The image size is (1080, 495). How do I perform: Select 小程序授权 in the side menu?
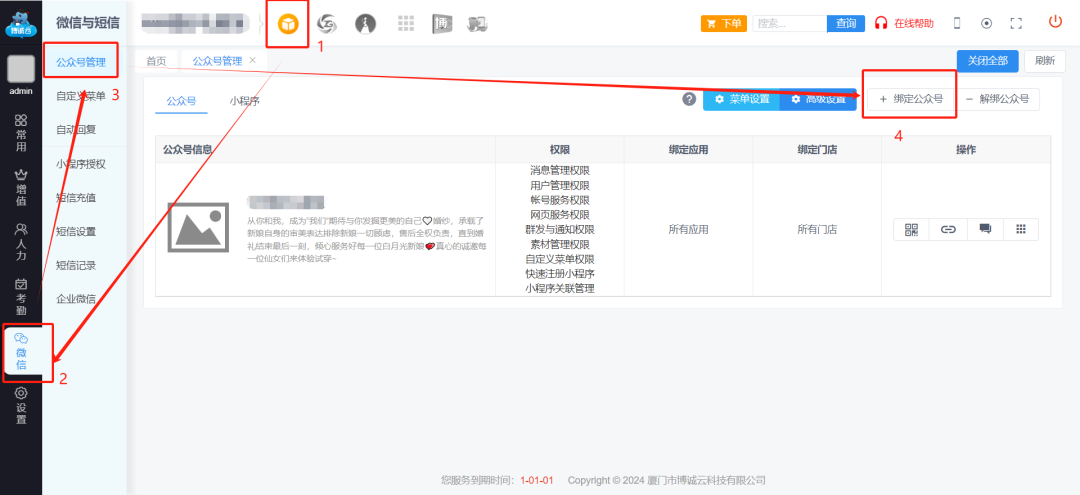pos(81,164)
